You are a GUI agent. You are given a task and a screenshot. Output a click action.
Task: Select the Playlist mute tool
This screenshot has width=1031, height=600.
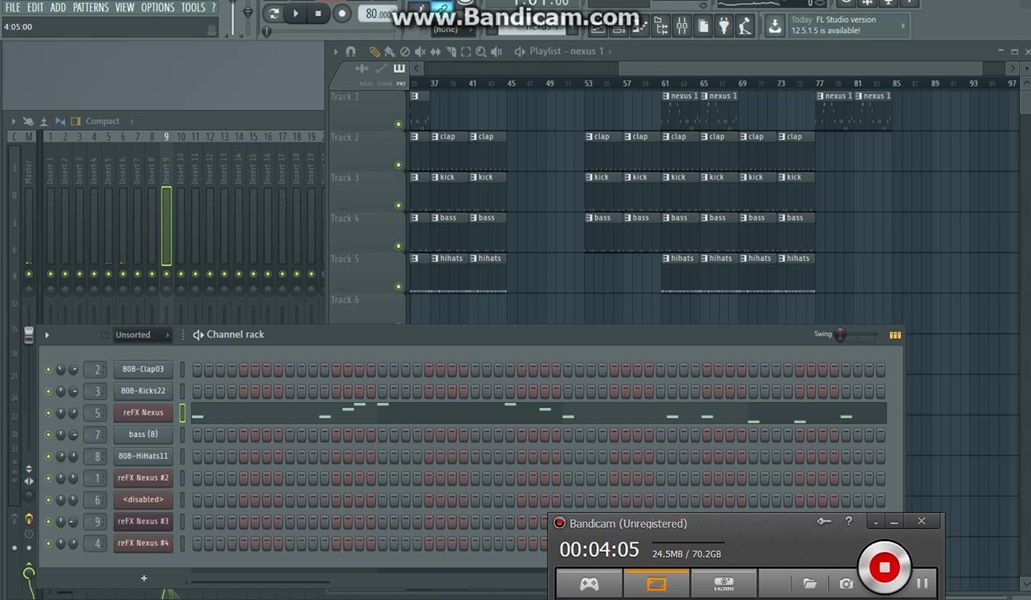420,51
